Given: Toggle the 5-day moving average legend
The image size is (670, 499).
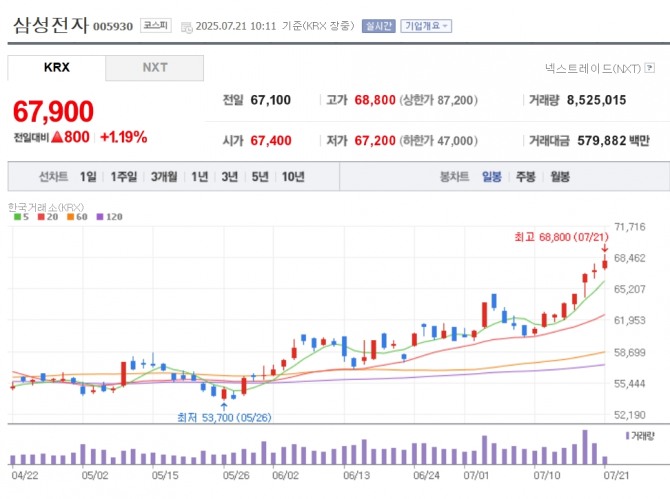Looking at the screenshot, I should 20,216.
